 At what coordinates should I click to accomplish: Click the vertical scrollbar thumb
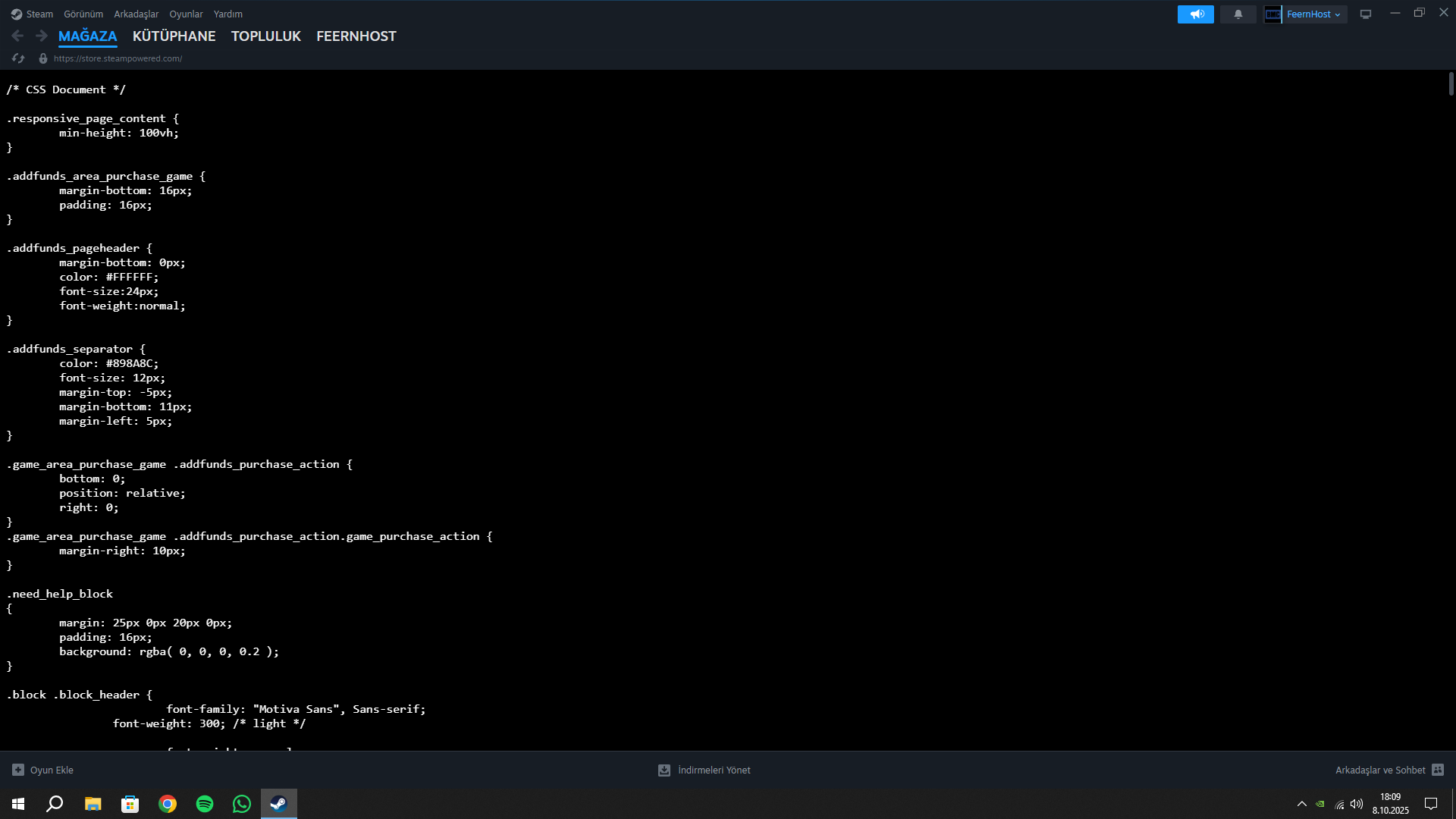pyautogui.click(x=1451, y=83)
